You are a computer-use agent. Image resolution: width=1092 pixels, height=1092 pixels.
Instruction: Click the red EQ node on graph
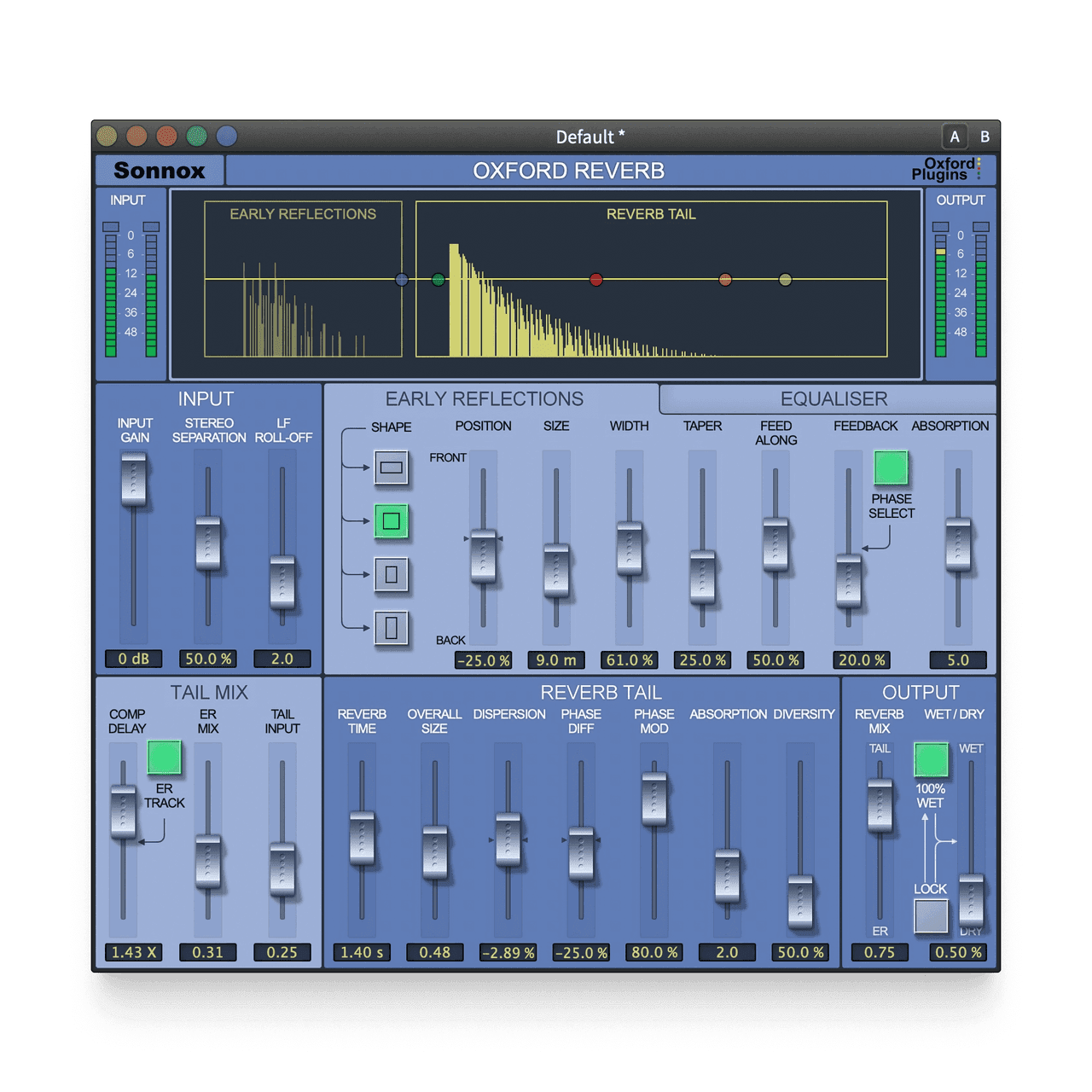click(x=596, y=279)
